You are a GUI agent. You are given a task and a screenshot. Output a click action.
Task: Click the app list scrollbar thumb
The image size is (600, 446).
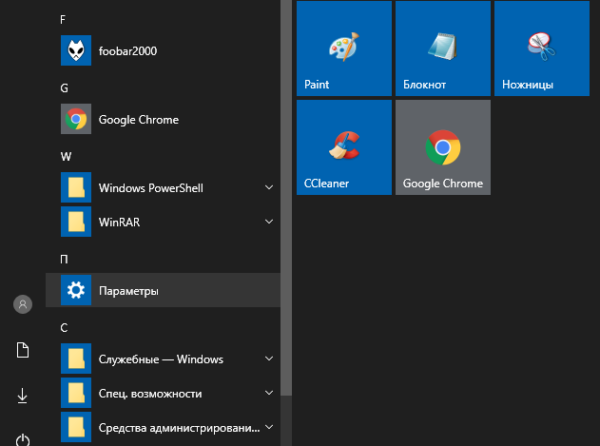tap(286, 198)
